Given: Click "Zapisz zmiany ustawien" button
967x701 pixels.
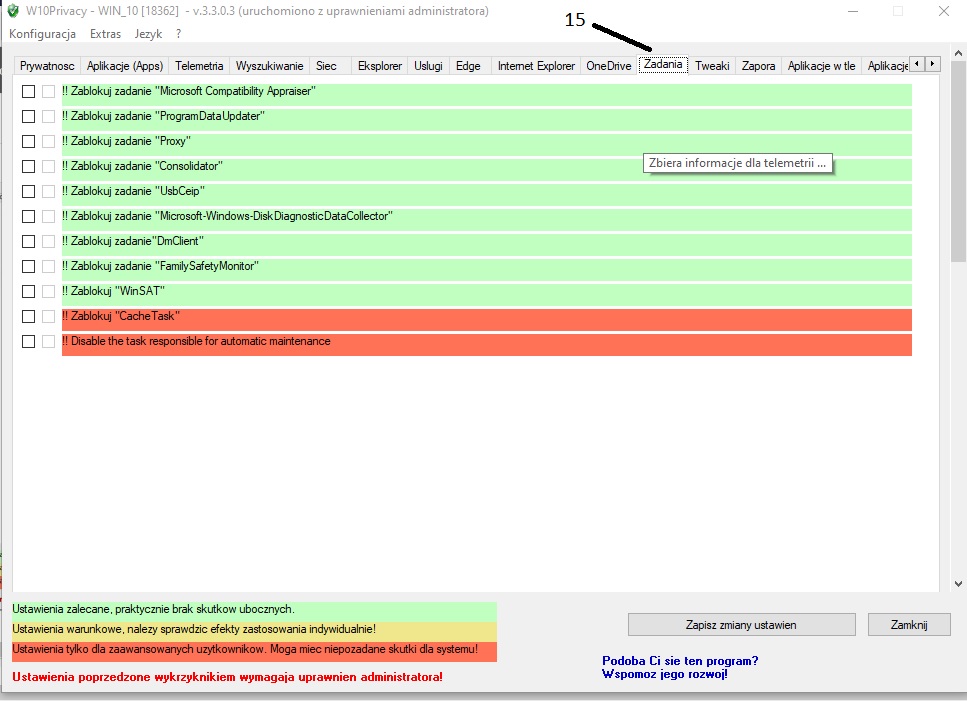Looking at the screenshot, I should point(741,625).
